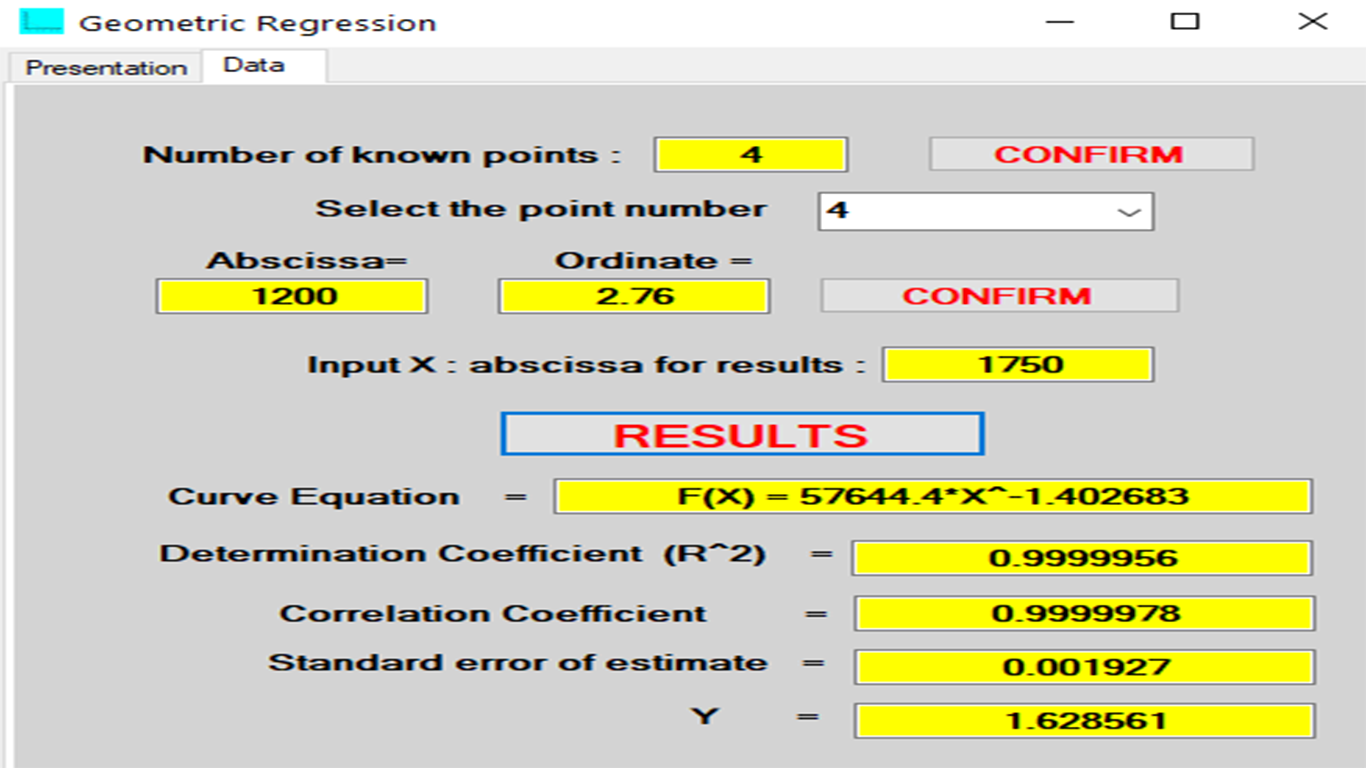
Task: Click the Abscissa field showing 1200
Action: [x=292, y=296]
